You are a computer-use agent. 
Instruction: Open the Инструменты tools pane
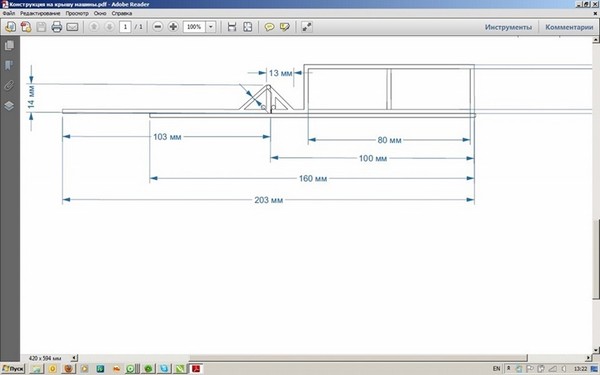[x=508, y=27]
